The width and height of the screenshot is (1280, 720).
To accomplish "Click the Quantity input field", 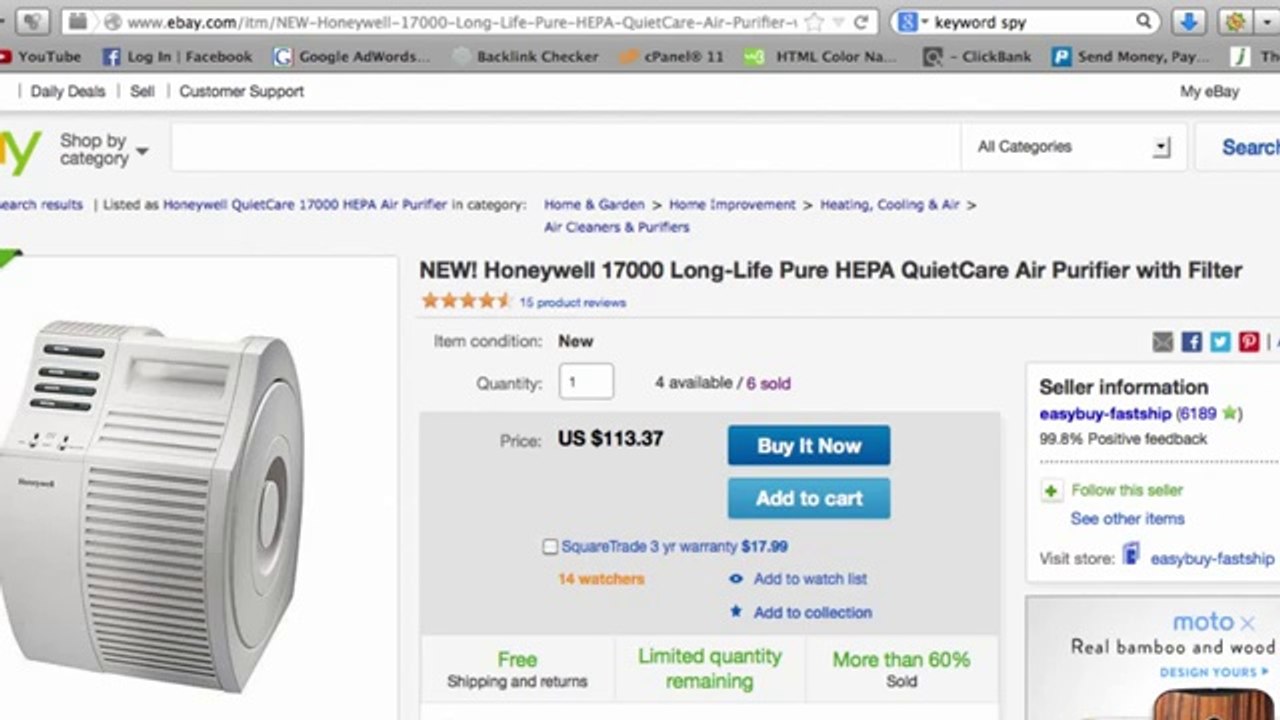I will coord(586,382).
